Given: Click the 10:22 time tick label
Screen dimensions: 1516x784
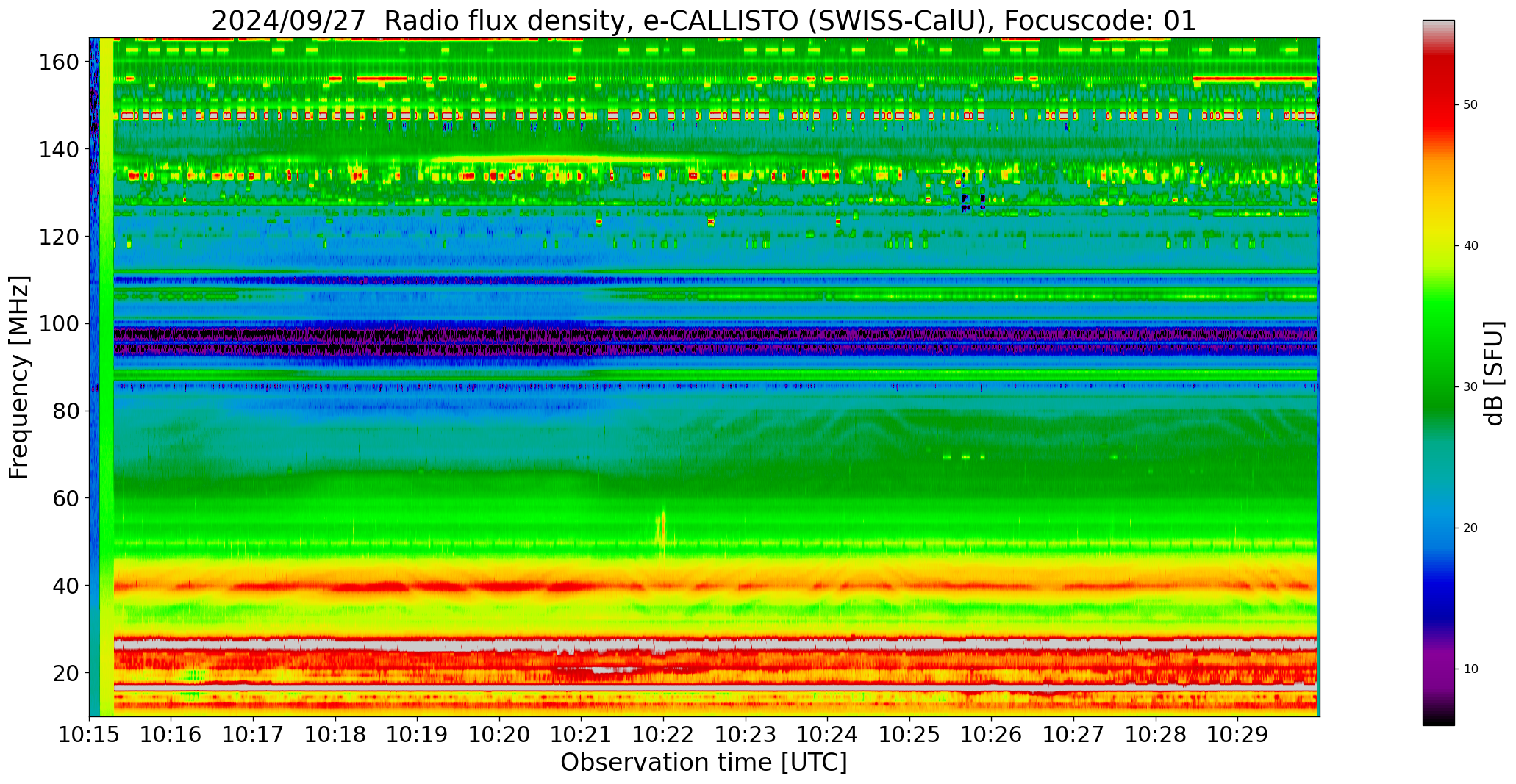Looking at the screenshot, I should (663, 734).
